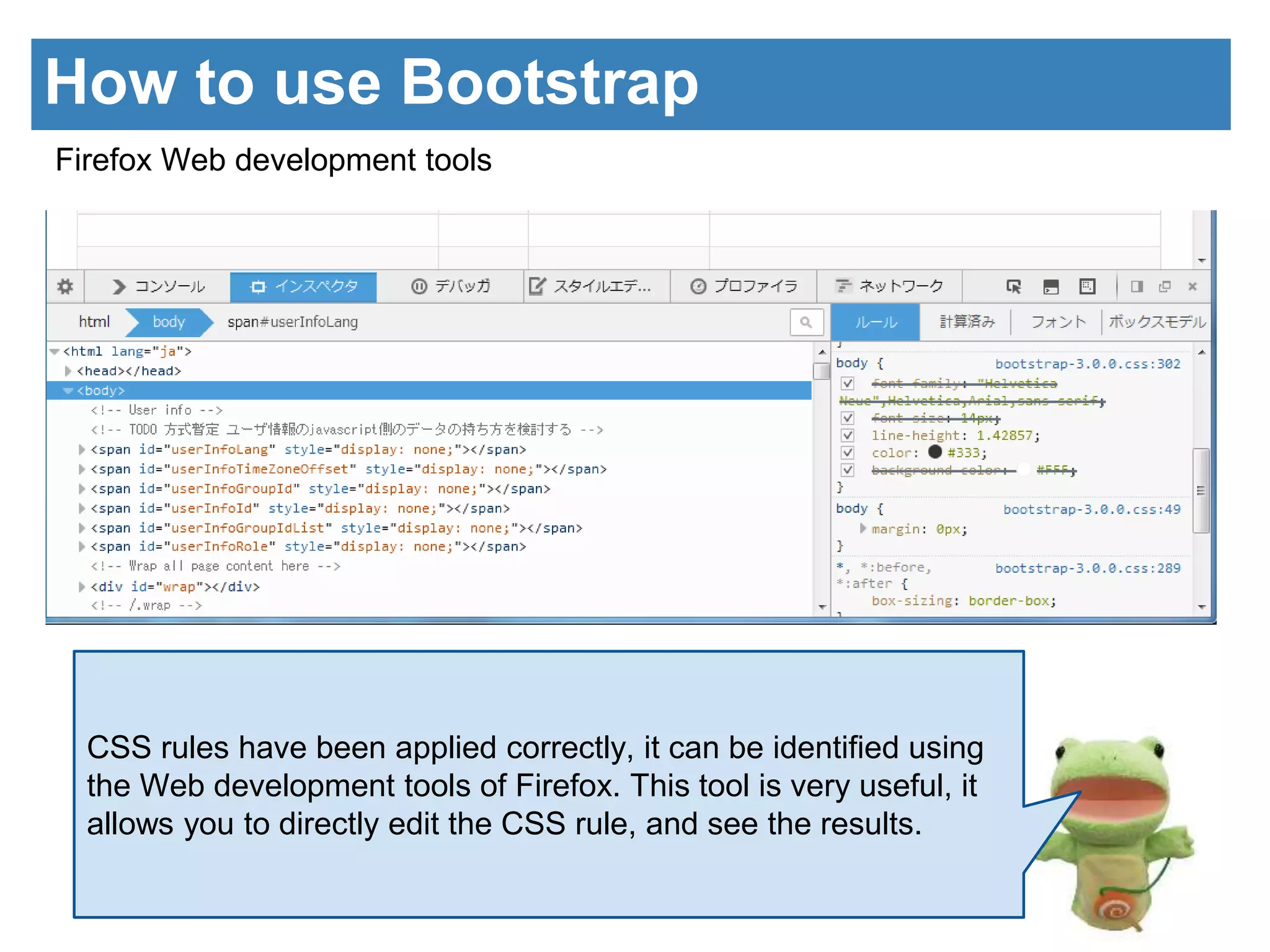
Task: Switch to the ルール (Rules) side tab
Action: click(x=875, y=322)
